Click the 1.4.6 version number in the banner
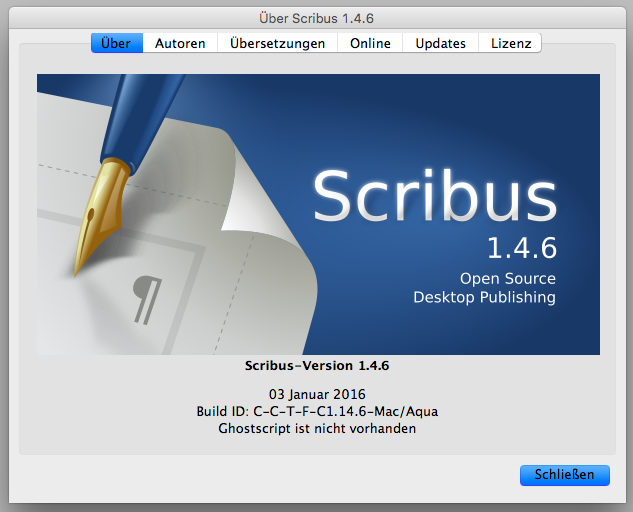Viewport: 633px width, 512px height. click(521, 247)
